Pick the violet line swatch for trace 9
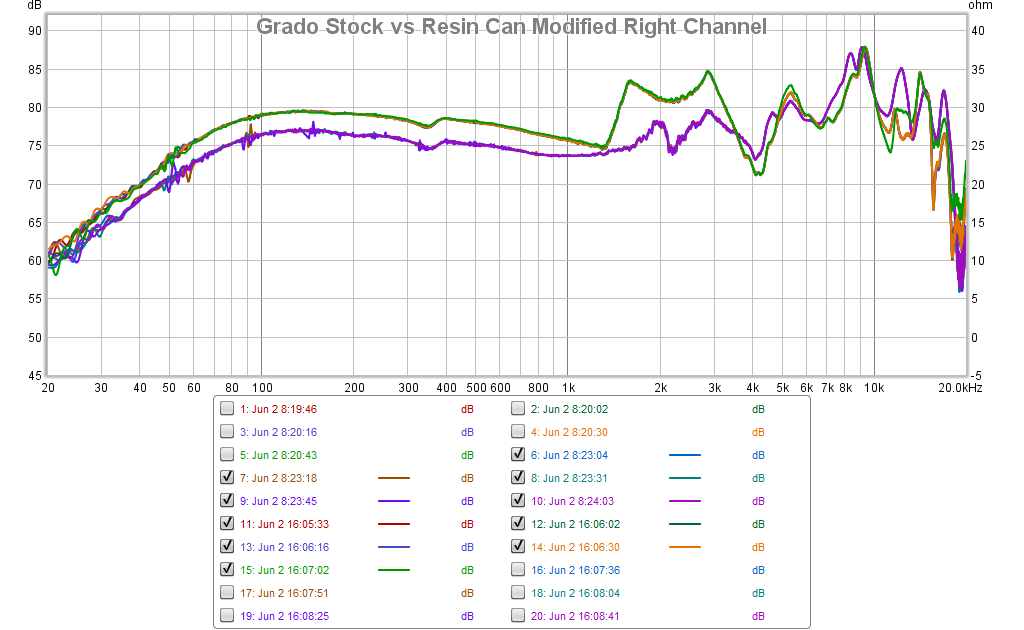The width and height of the screenshot is (1024, 630). (394, 501)
